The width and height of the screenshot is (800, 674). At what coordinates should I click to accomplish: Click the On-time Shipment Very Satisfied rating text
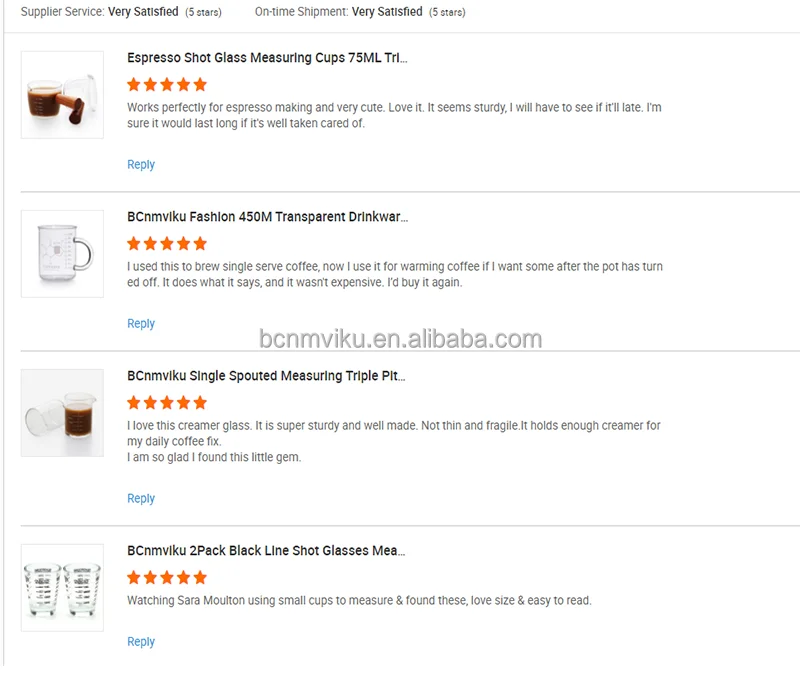point(386,12)
